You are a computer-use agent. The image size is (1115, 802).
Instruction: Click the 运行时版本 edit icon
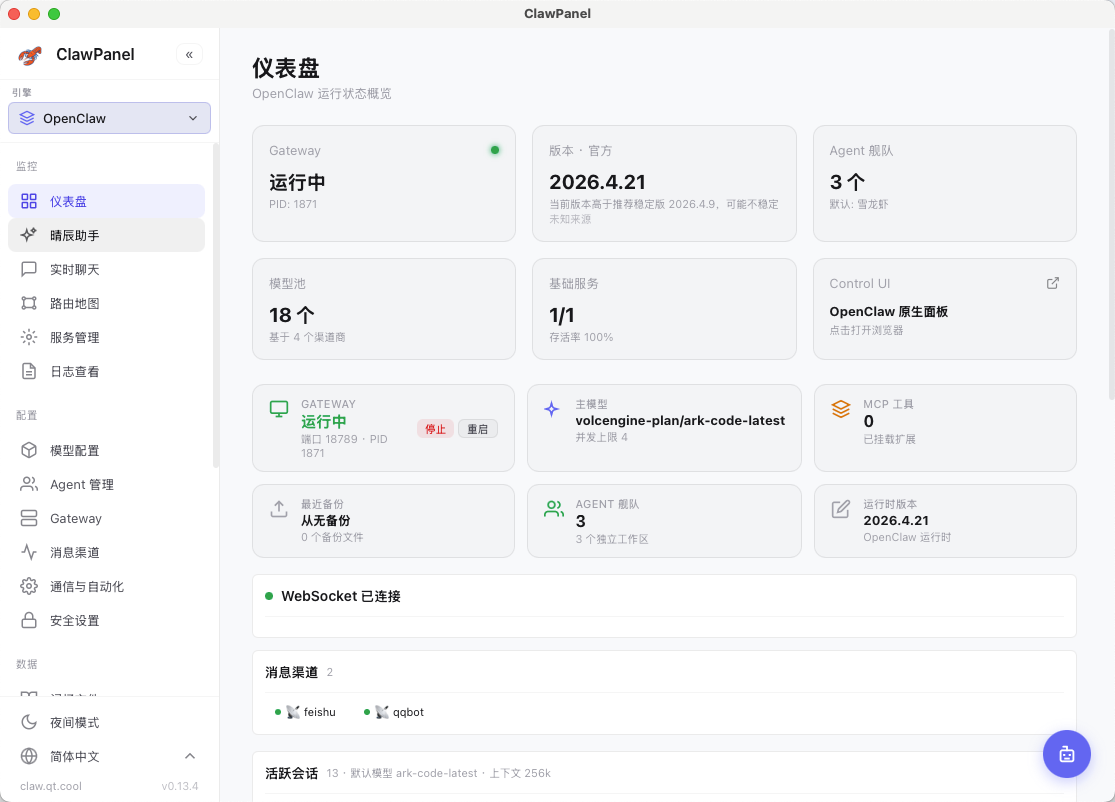[x=841, y=509]
